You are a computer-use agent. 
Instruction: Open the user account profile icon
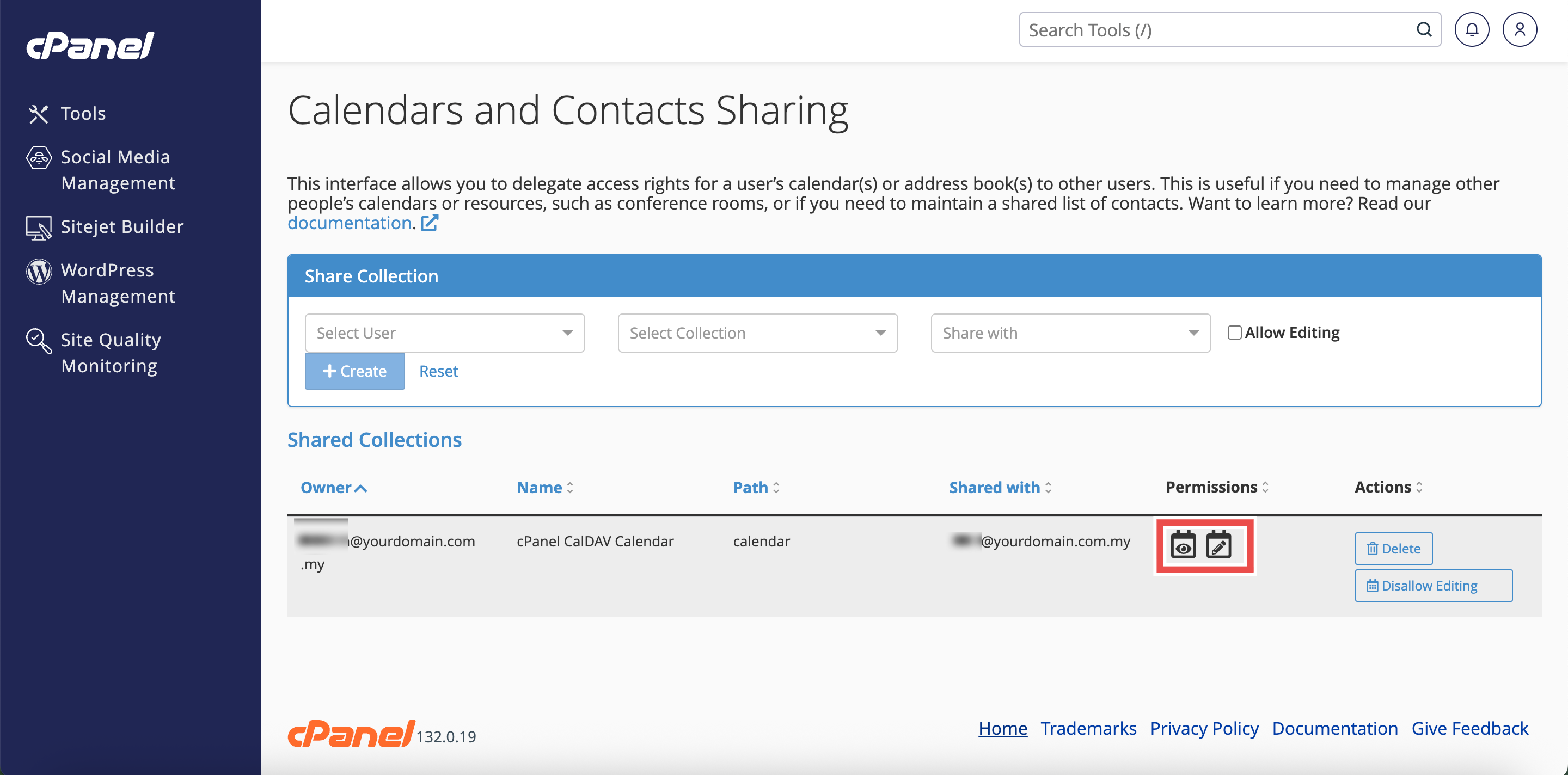pos(1520,30)
